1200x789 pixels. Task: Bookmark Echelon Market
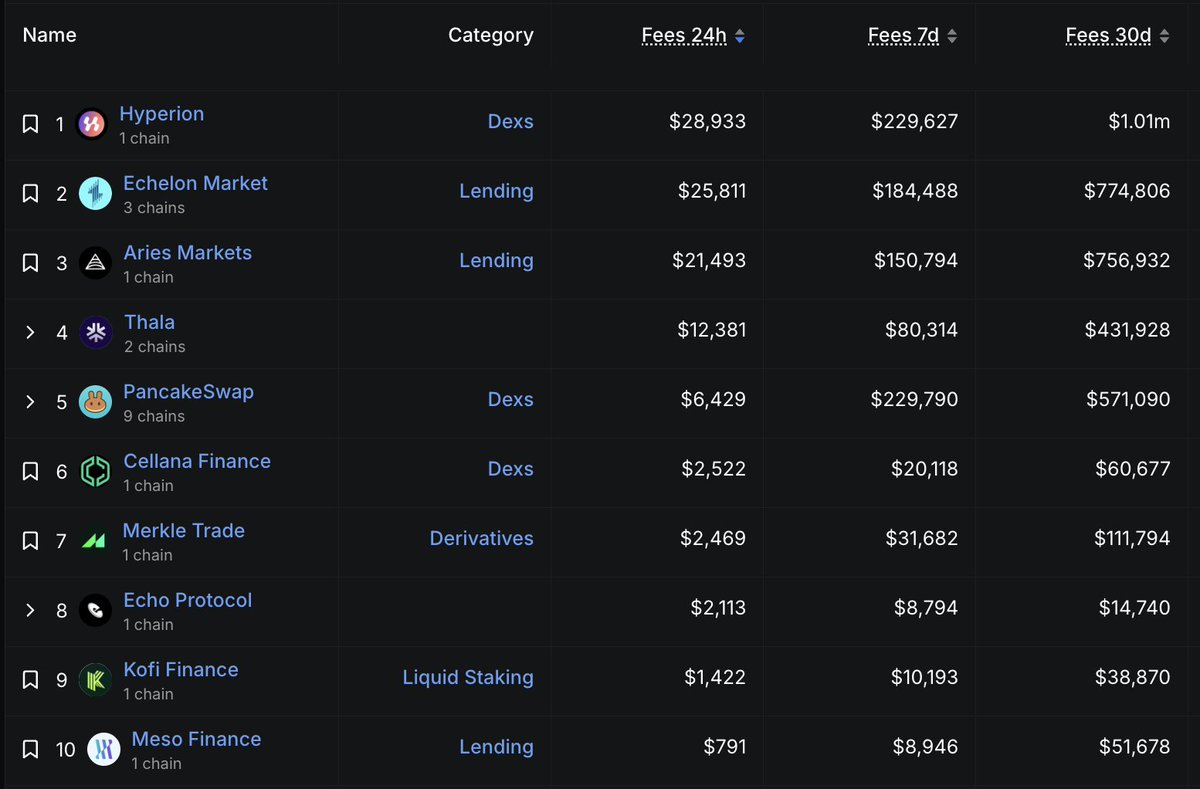click(30, 194)
